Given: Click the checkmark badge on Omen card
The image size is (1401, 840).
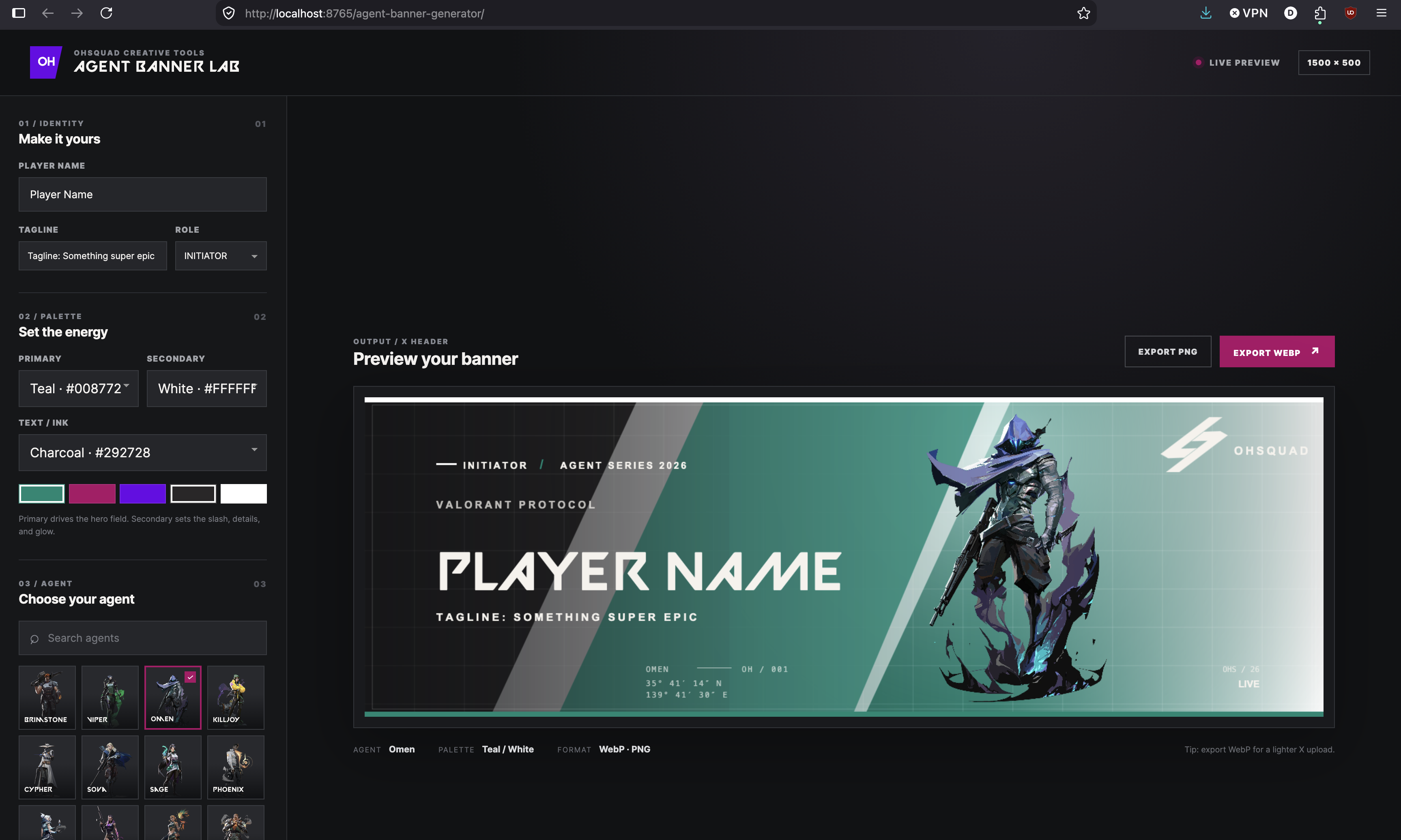Looking at the screenshot, I should [x=190, y=677].
